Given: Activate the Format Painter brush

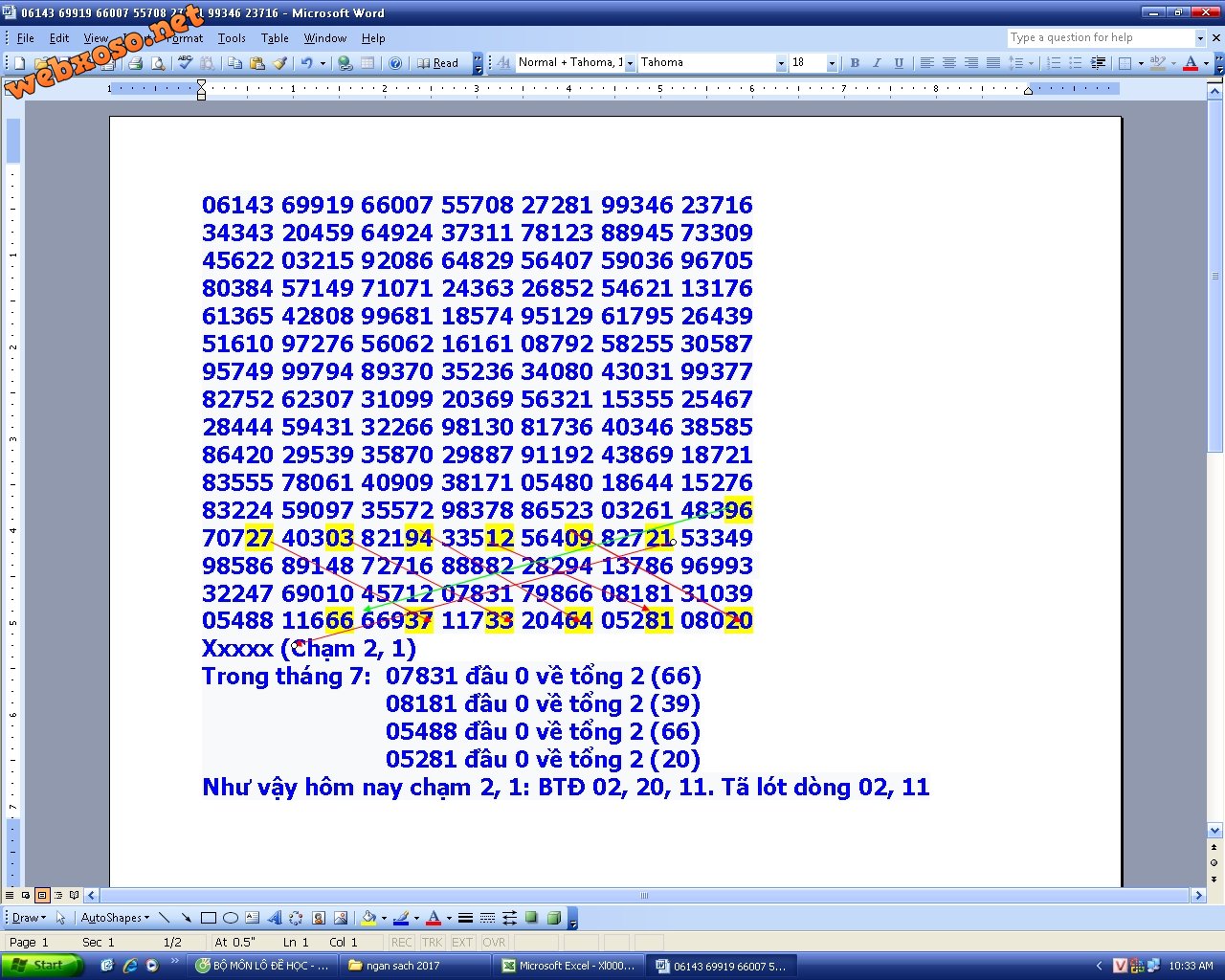Looking at the screenshot, I should 279,63.
